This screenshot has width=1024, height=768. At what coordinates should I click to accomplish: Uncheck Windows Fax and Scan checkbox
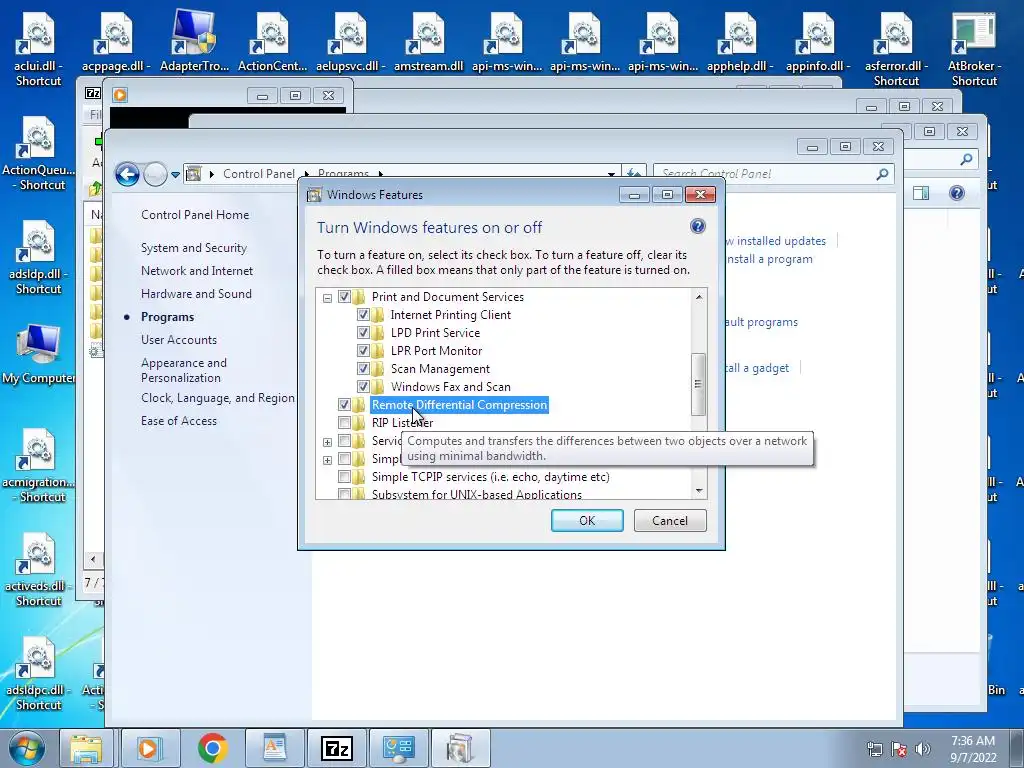tap(363, 387)
